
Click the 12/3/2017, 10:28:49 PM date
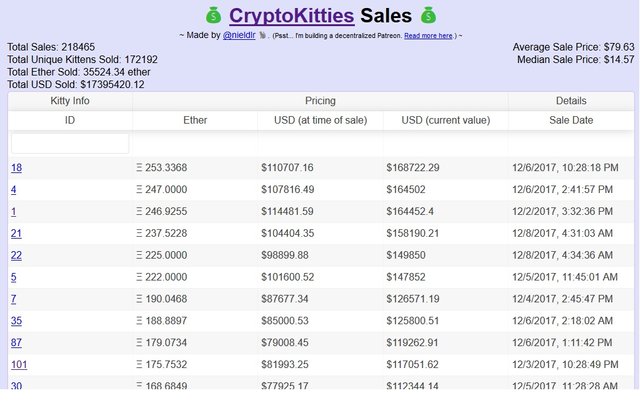click(565, 365)
